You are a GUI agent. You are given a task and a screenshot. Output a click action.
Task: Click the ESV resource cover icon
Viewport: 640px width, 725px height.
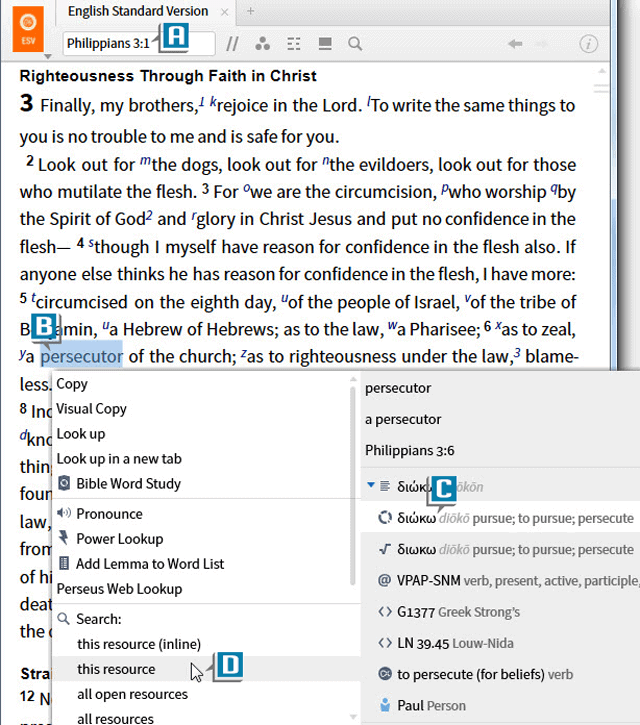pos(29,26)
